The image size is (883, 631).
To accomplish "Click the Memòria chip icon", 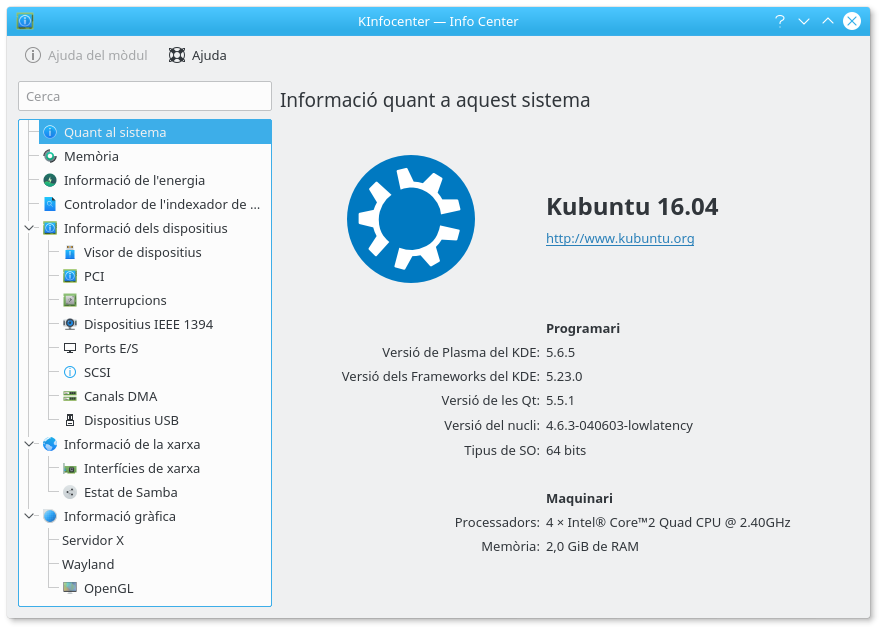I will (x=50, y=156).
